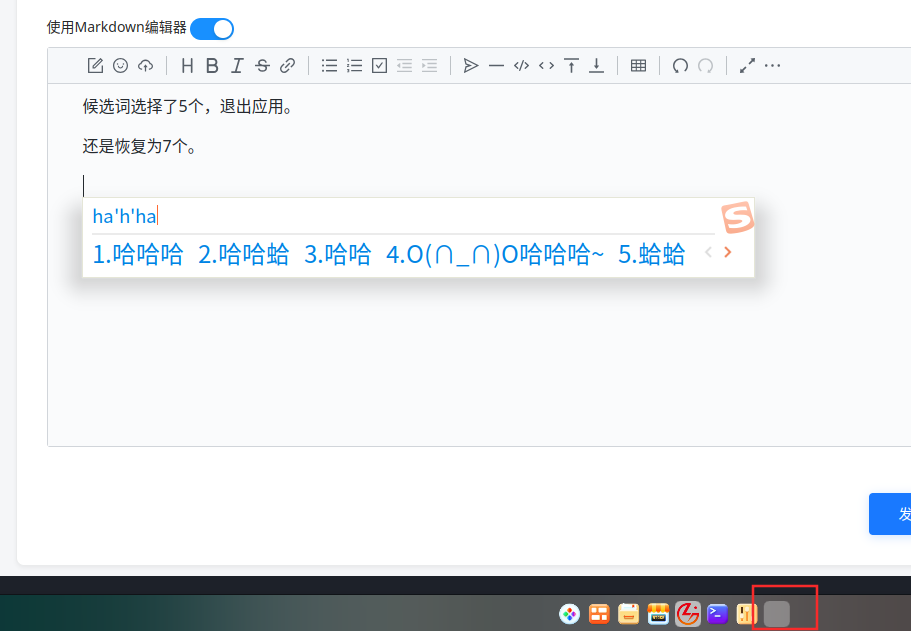Click the indent list icon
The width and height of the screenshot is (911, 631).
pos(429,66)
